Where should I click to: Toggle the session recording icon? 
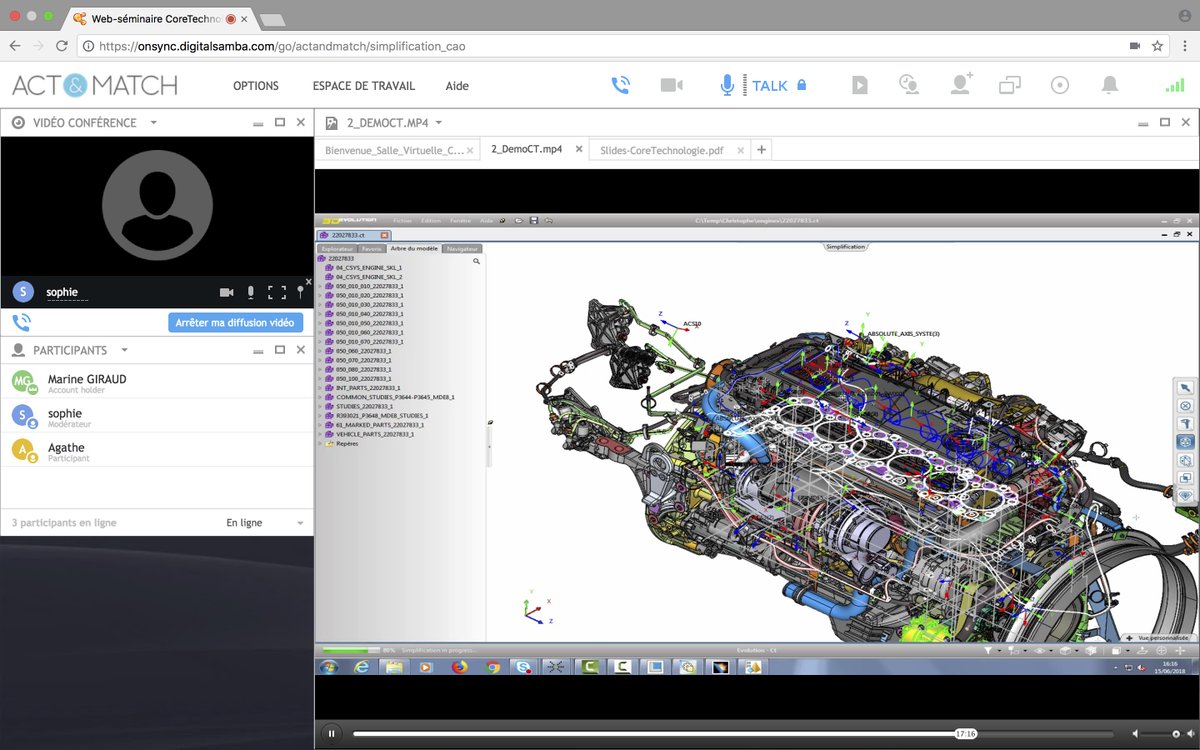point(1060,85)
